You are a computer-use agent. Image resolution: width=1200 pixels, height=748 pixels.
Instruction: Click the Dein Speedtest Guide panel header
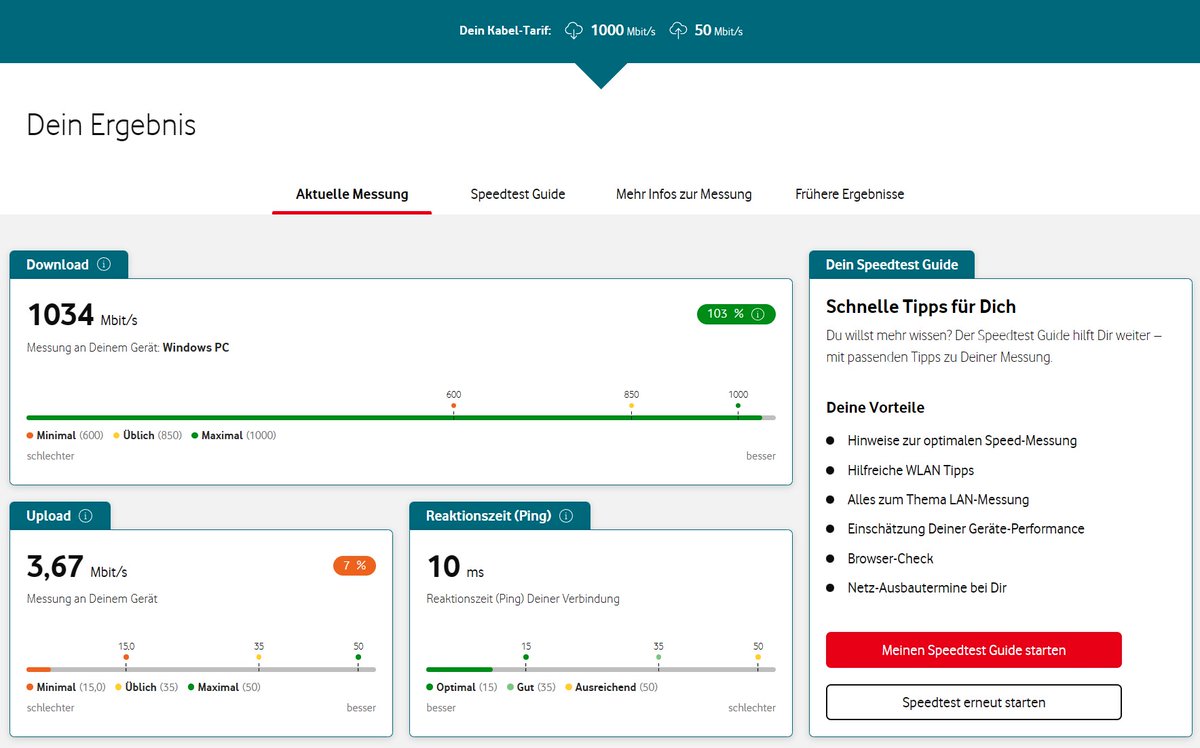coord(892,265)
